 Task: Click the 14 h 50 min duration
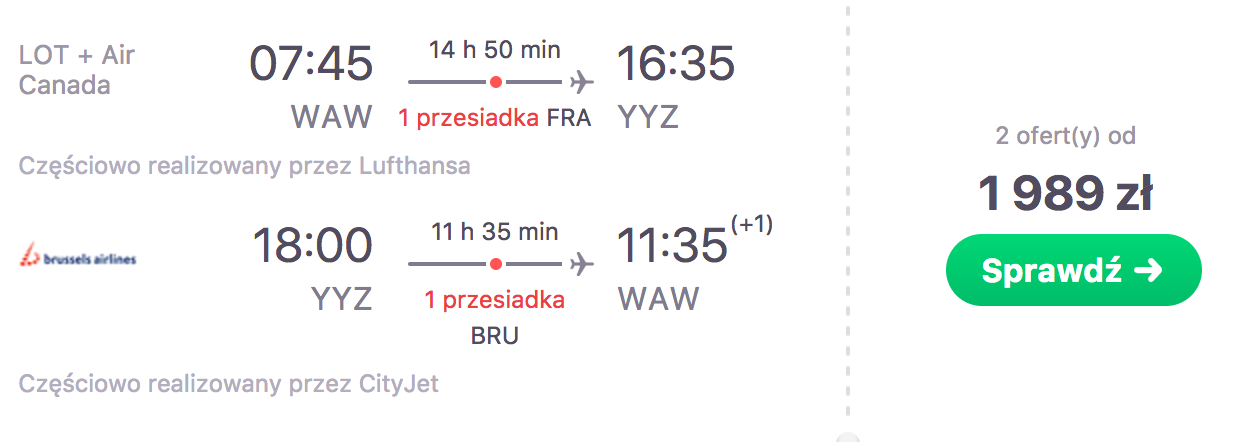[x=495, y=49]
